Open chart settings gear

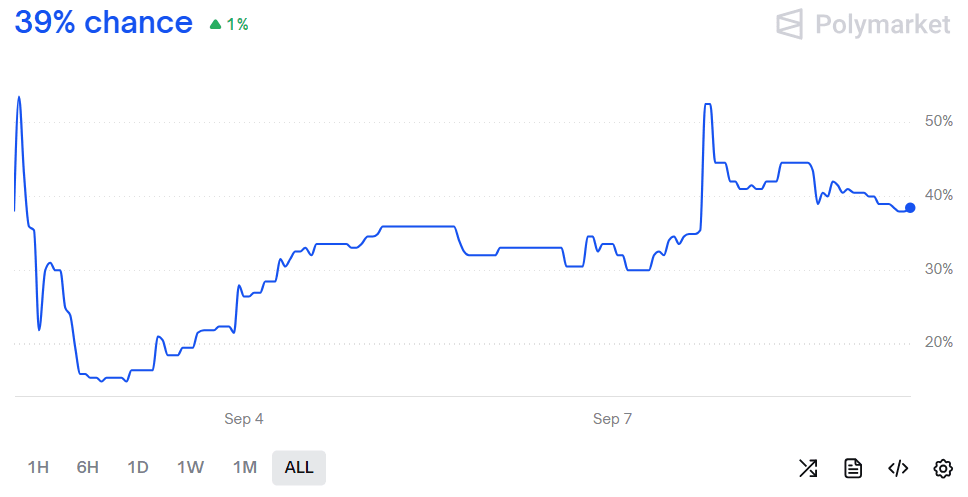(x=943, y=468)
